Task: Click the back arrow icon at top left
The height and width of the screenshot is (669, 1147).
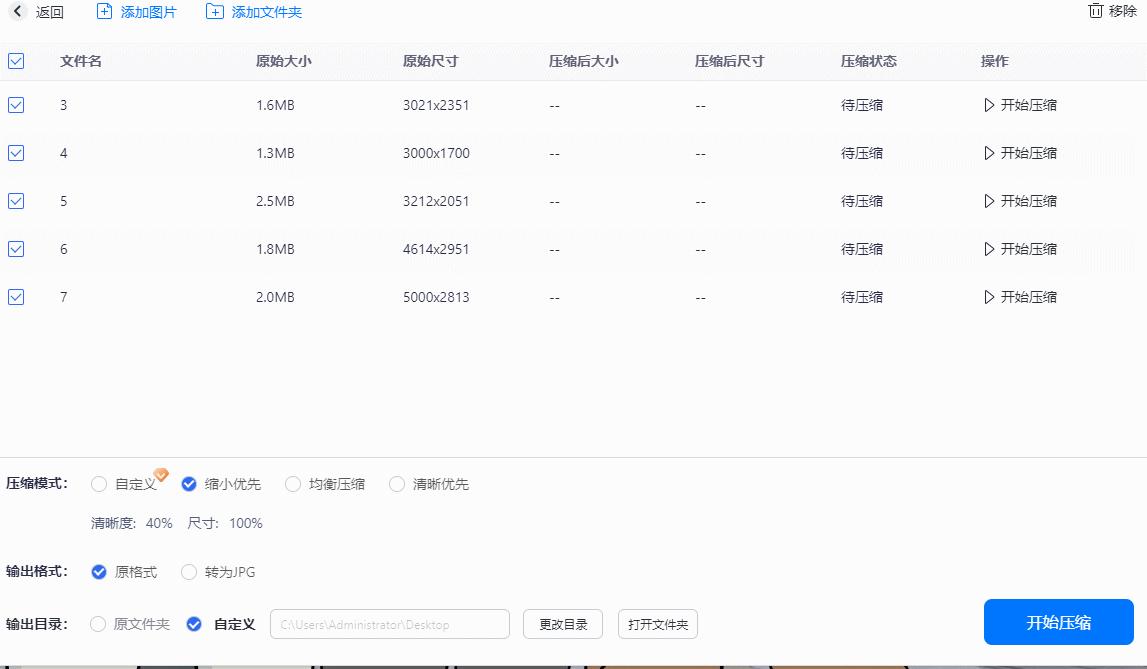Action: [19, 12]
